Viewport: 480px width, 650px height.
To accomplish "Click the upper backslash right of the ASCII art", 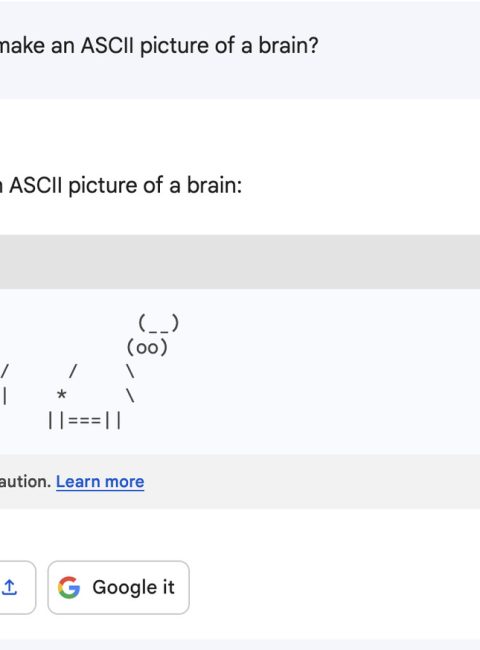I will coord(130,371).
